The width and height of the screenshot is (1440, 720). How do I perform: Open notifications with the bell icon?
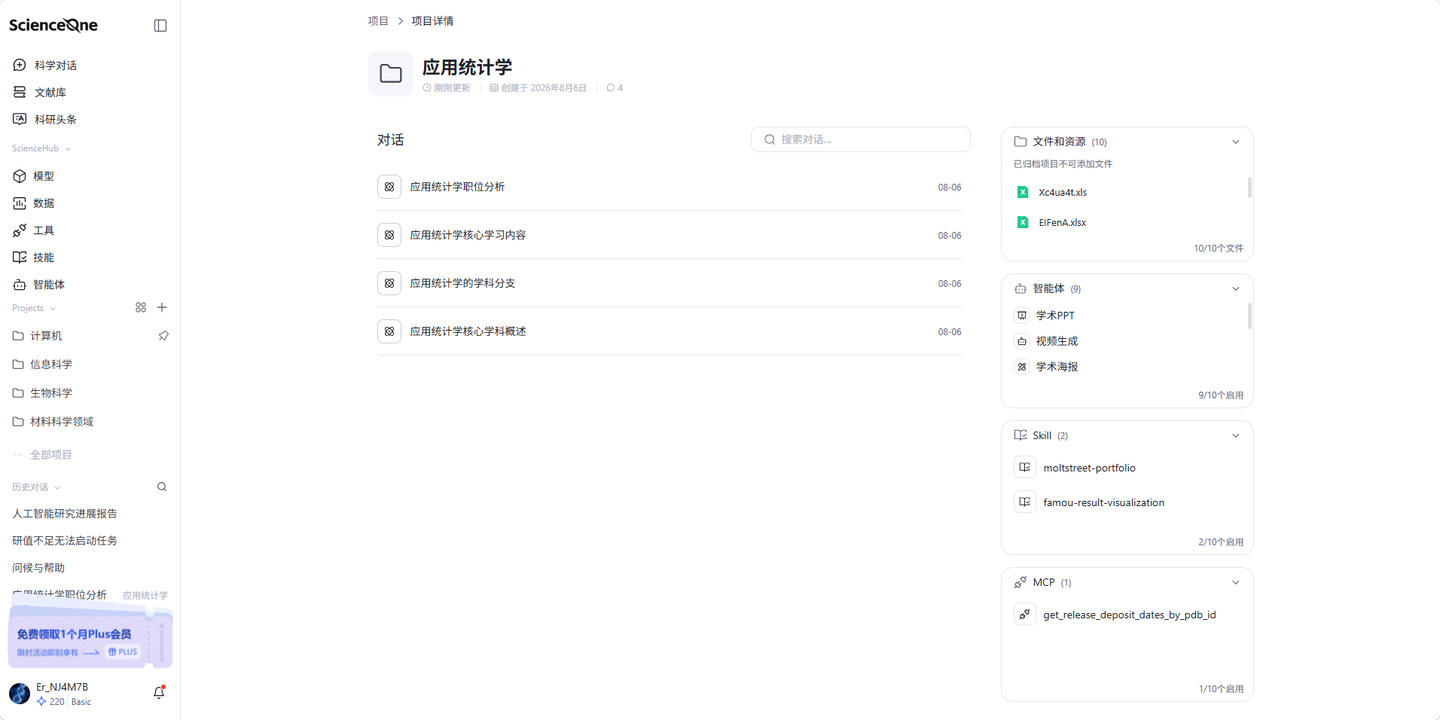159,692
